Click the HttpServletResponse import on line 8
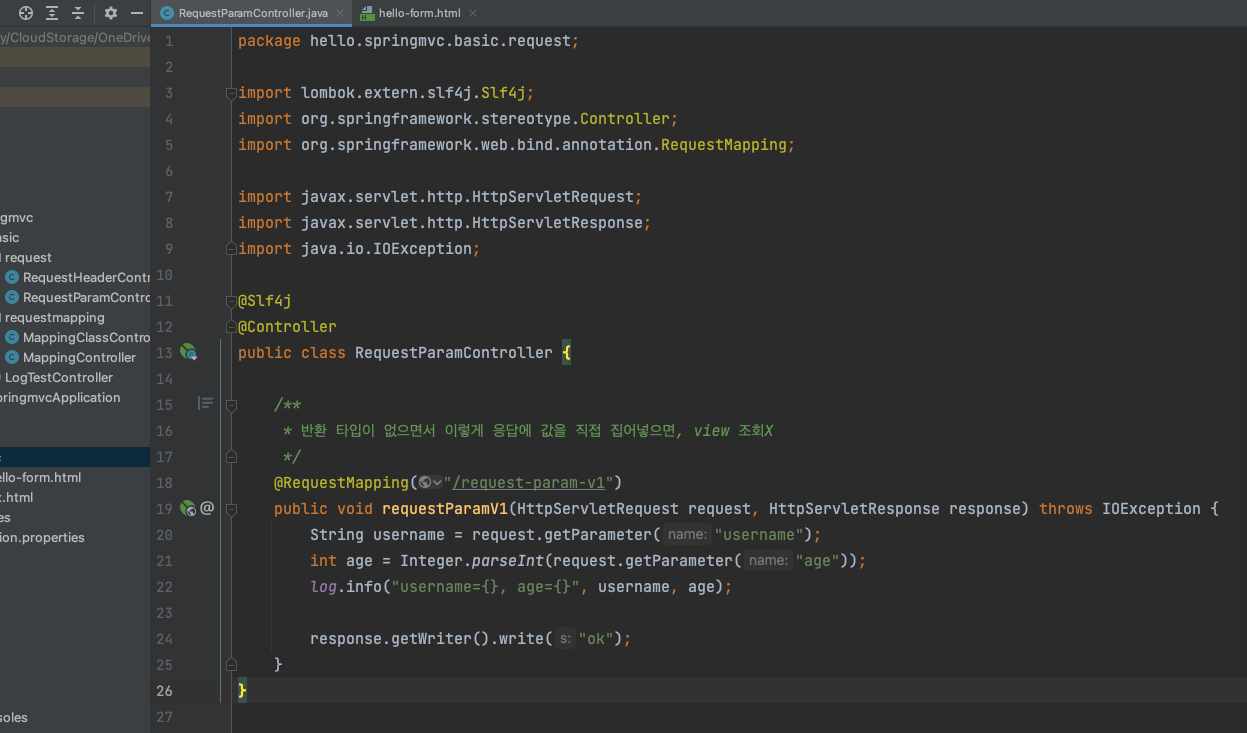 (x=444, y=222)
